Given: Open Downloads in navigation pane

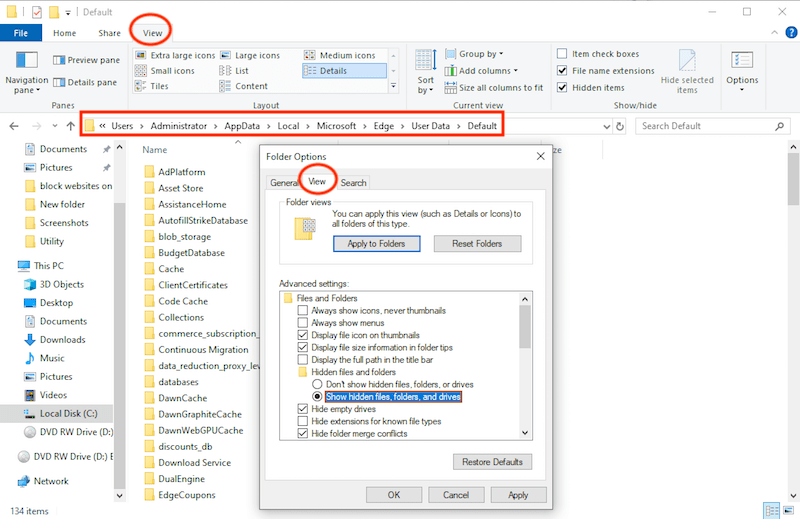Looking at the screenshot, I should tap(55, 339).
